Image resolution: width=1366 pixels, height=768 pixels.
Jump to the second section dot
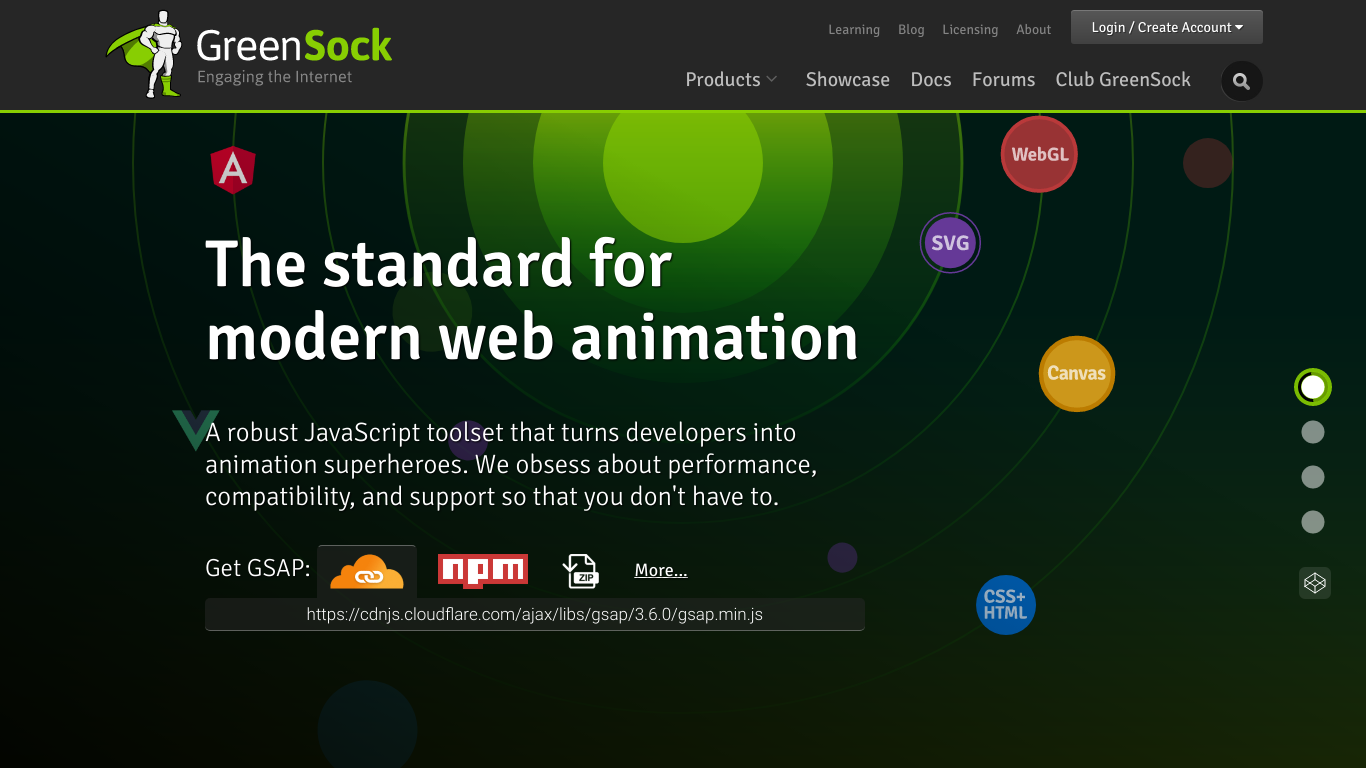(1313, 432)
